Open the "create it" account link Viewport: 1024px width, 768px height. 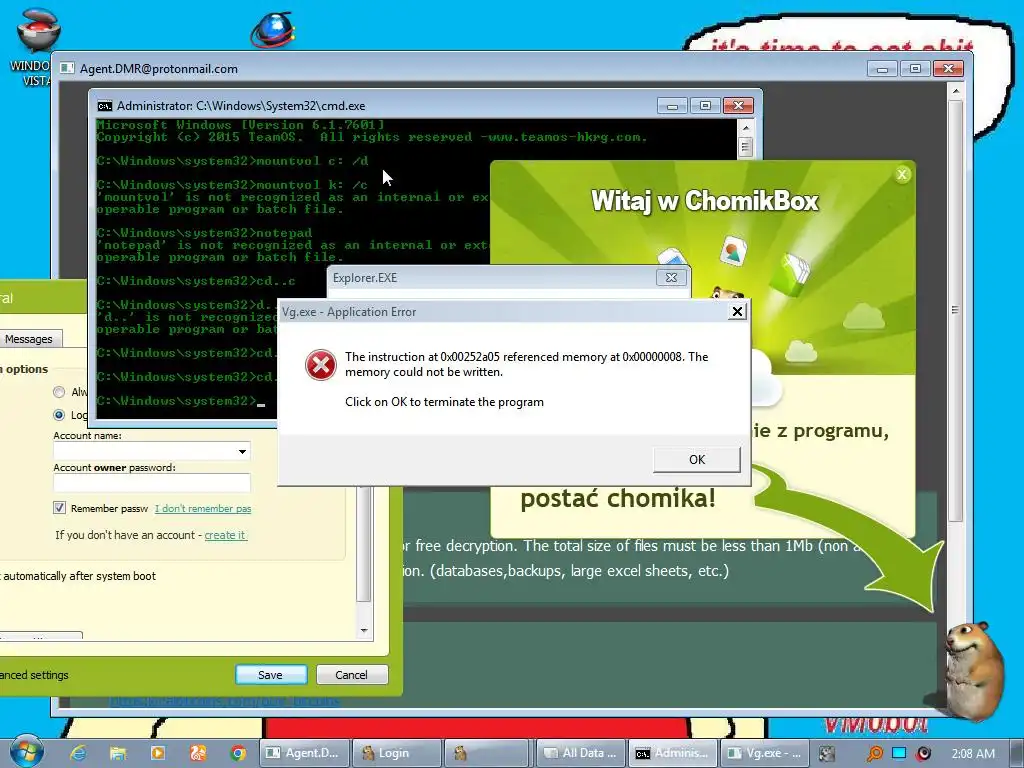pyautogui.click(x=225, y=535)
